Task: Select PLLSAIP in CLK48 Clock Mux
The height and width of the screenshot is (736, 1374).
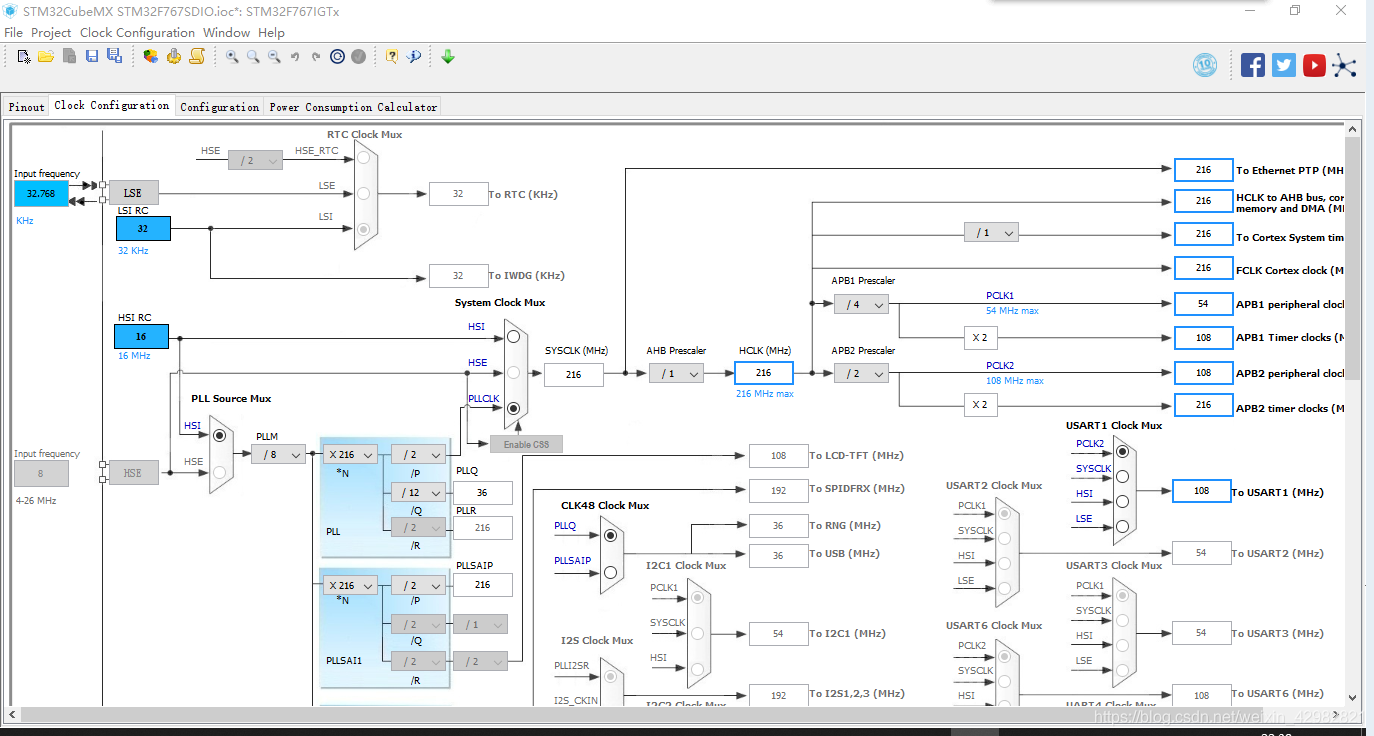Action: point(610,572)
